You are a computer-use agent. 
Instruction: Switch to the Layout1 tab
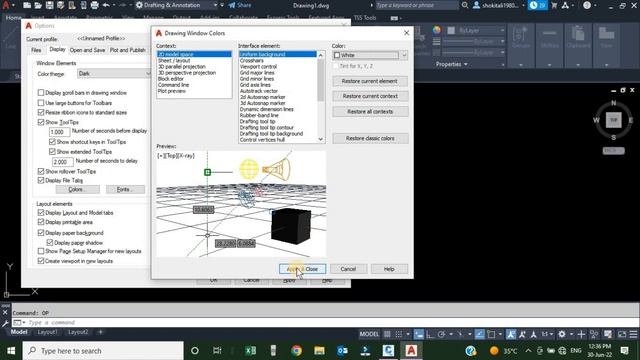click(48, 332)
